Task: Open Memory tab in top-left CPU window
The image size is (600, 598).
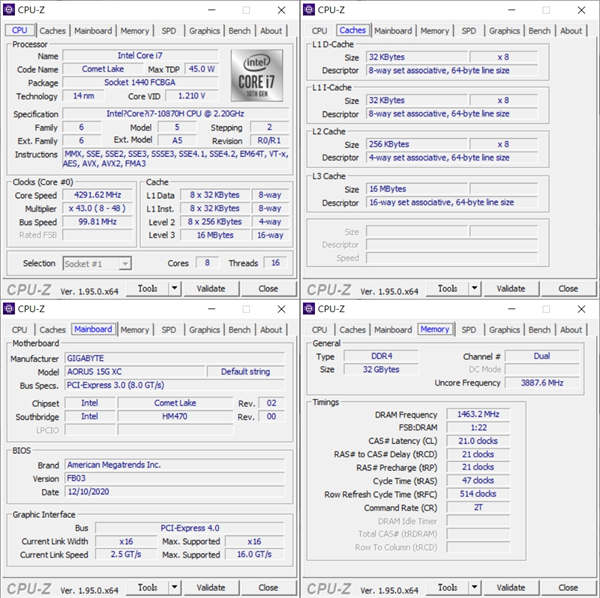Action: click(x=134, y=31)
